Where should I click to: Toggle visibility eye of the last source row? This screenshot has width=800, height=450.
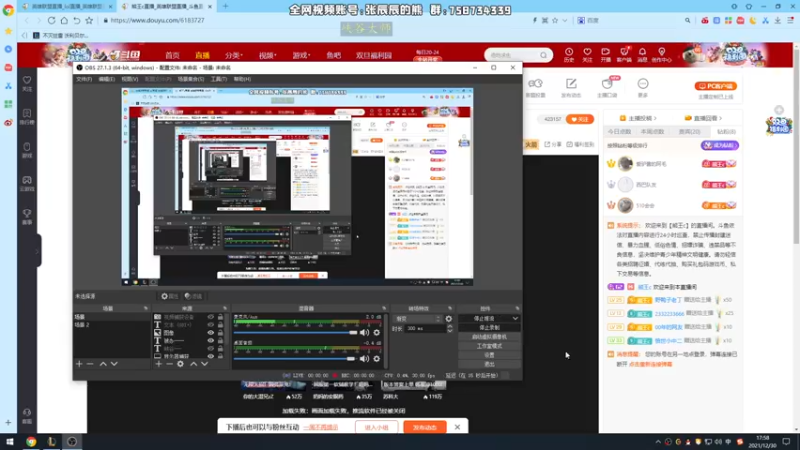[x=210, y=356]
